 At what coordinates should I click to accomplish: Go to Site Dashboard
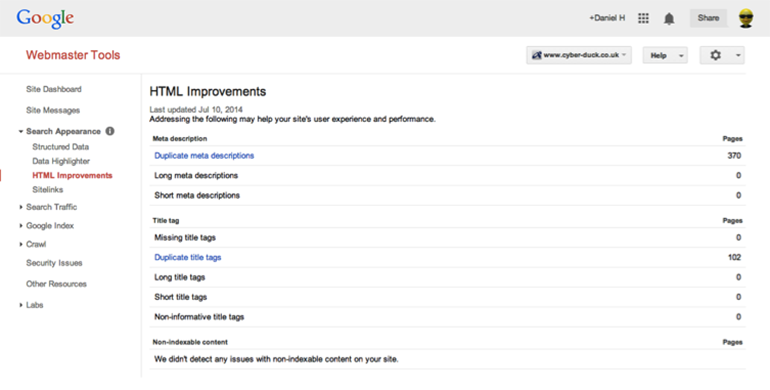click(x=54, y=89)
